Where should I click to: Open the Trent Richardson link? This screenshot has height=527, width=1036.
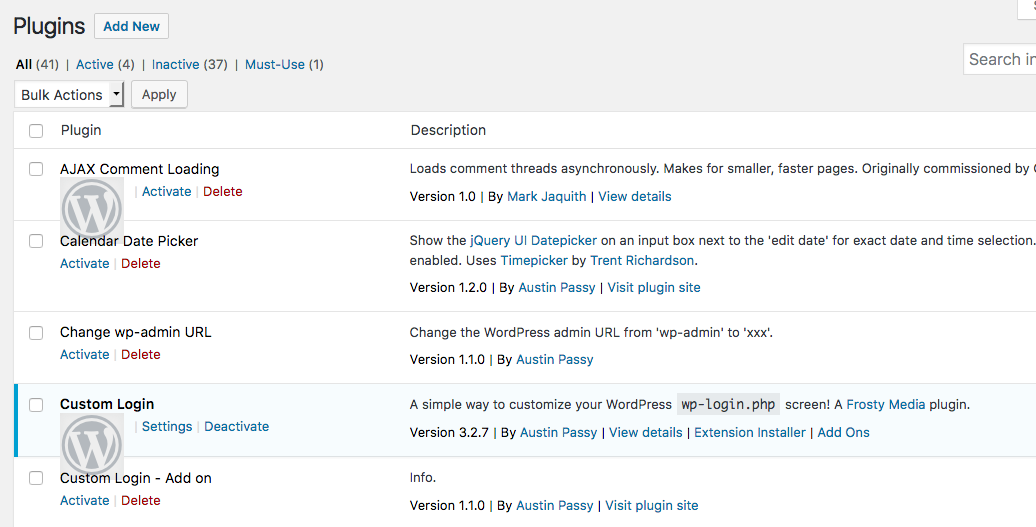(x=642, y=260)
